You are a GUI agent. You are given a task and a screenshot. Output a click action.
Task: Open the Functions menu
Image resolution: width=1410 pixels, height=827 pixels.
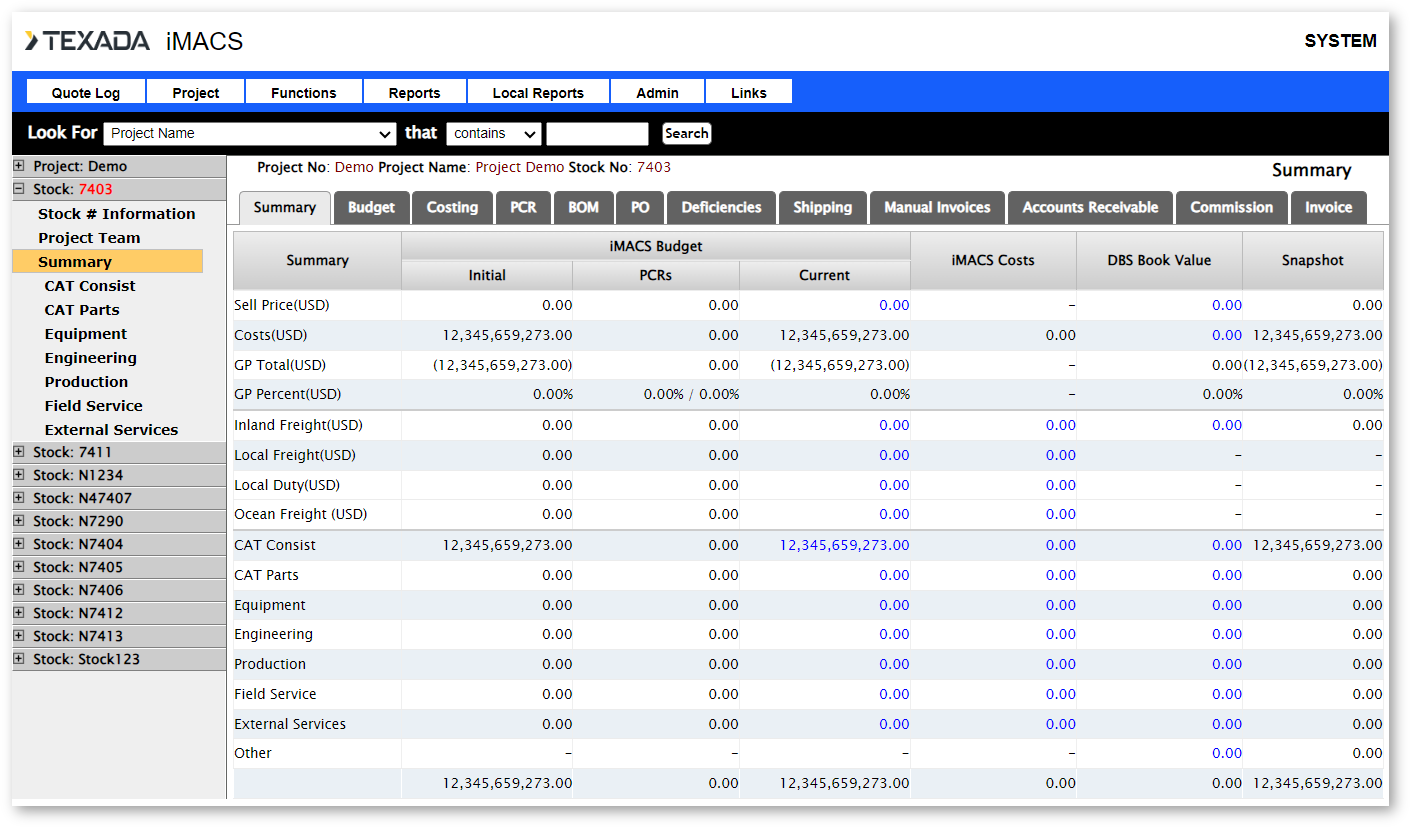[x=304, y=92]
